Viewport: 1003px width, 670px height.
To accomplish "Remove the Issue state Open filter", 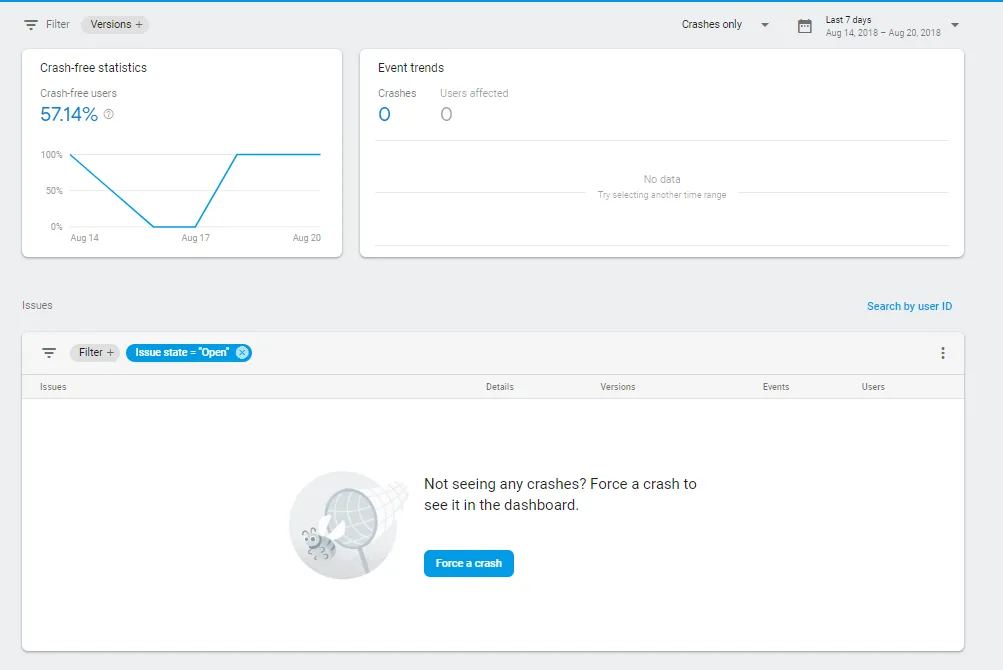I will click(x=242, y=353).
